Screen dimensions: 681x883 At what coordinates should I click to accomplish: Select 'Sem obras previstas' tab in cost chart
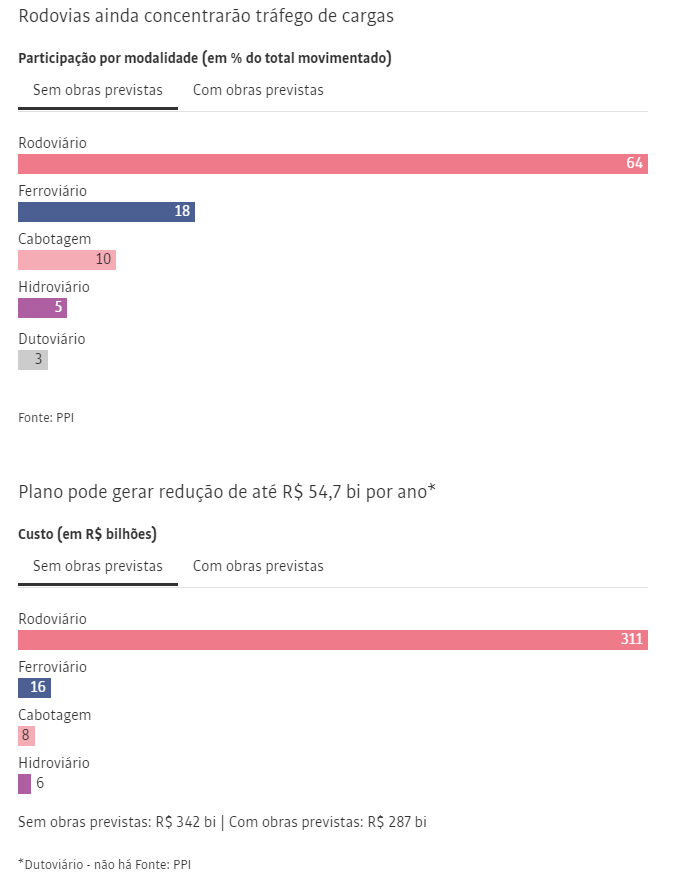point(97,566)
